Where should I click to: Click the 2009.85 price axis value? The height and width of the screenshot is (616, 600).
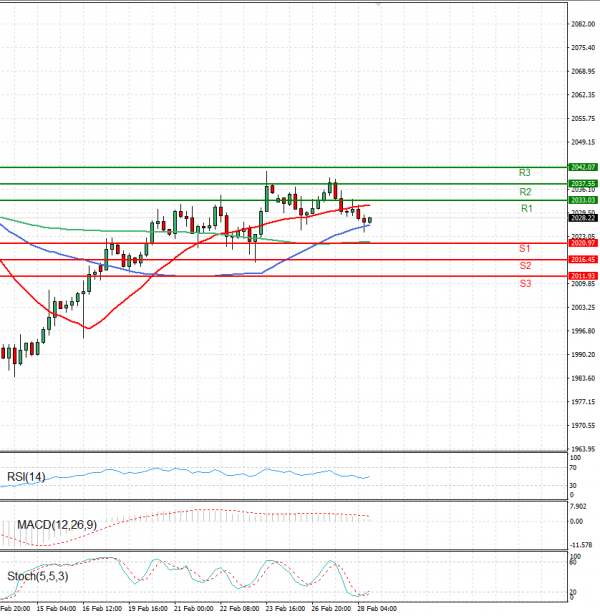point(583,284)
